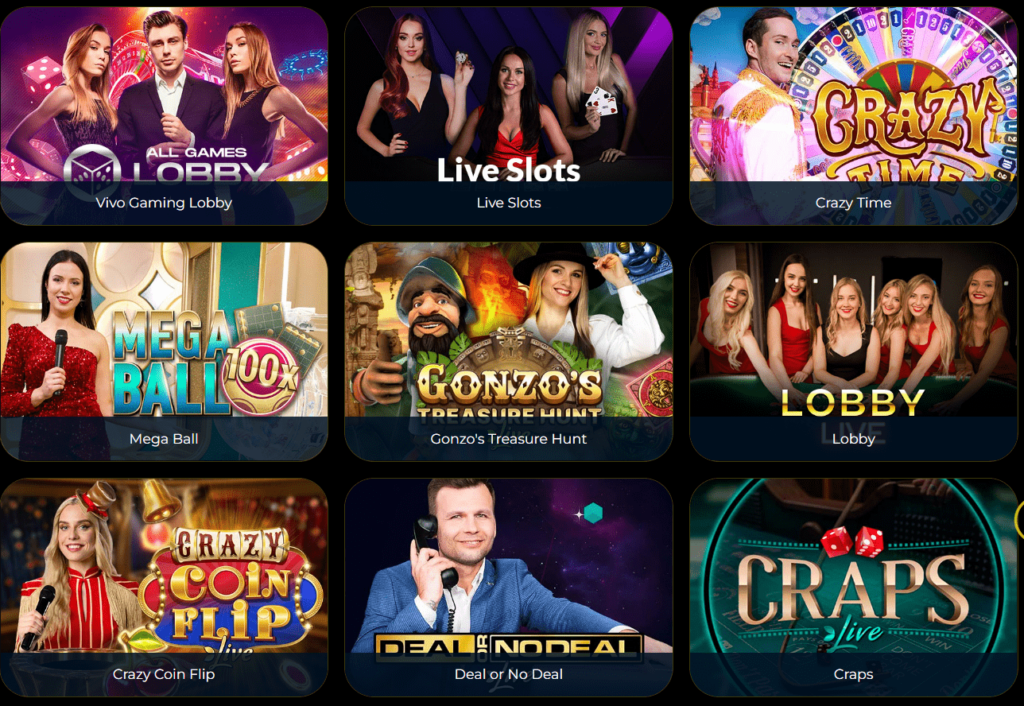Click the 'Vivo Gaming Lobby' caption text
Screen dimensions: 1024x706
(x=163, y=202)
